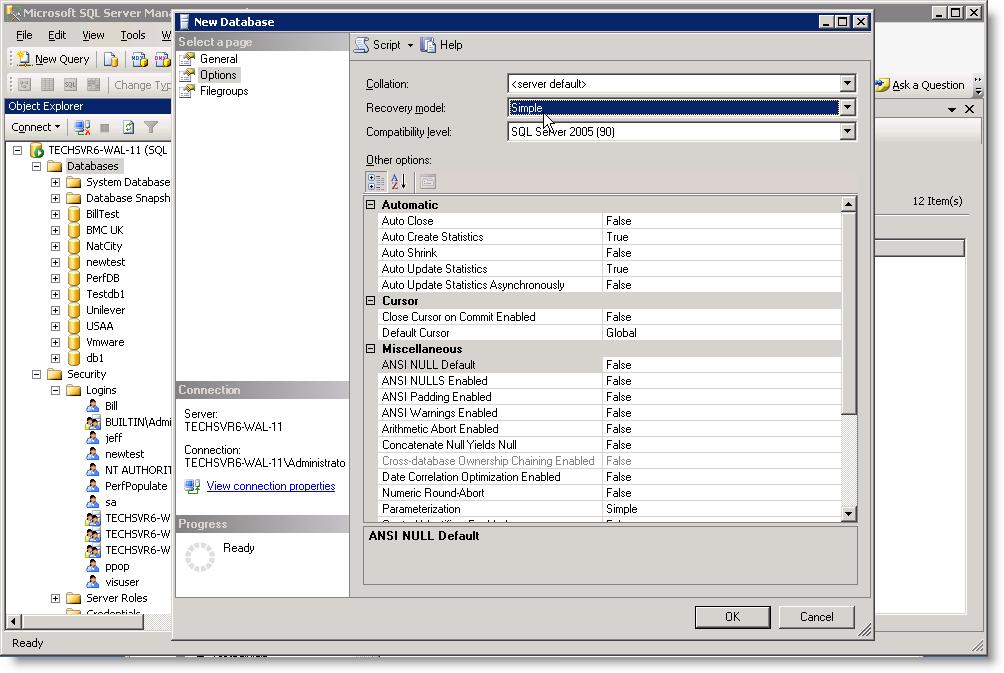Screen dimensions: 1004x673
Task: Click the Connect button in Object Explorer
Action: pos(35,127)
